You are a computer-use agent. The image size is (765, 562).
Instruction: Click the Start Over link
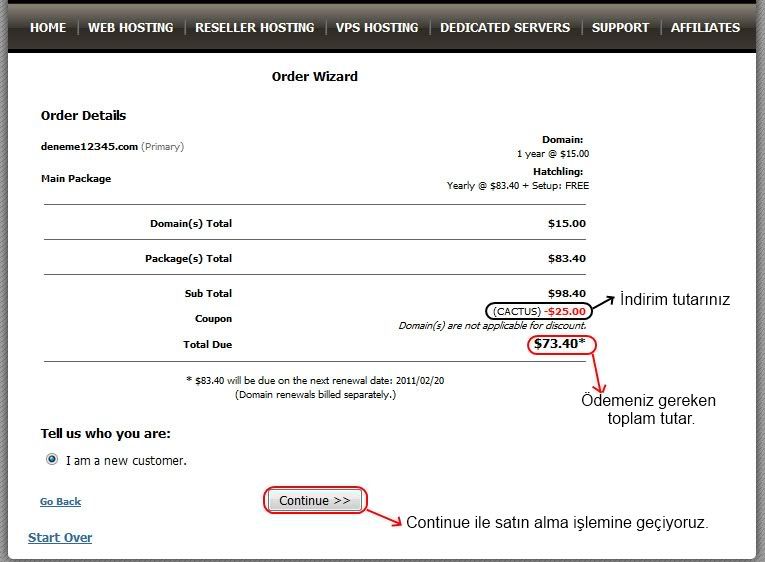(60, 537)
